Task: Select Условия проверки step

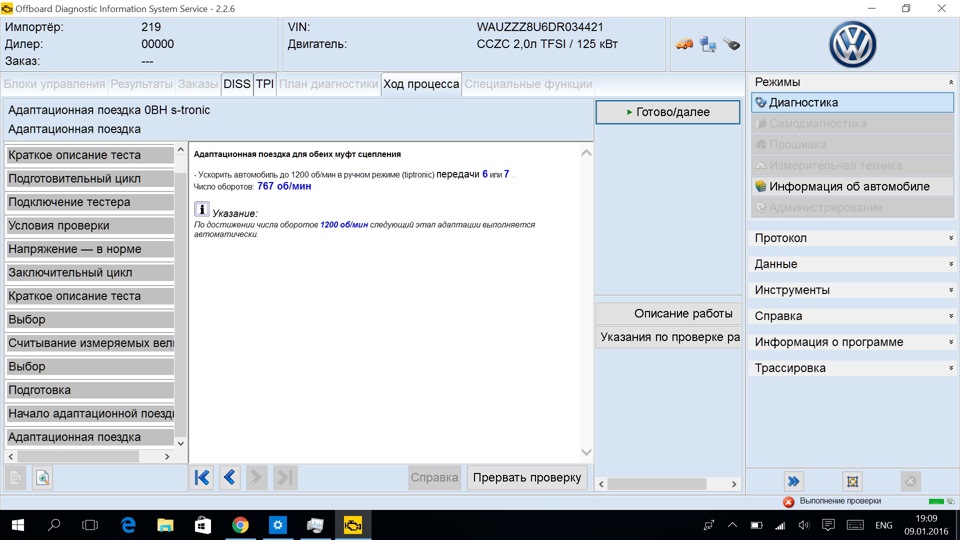Action: click(x=90, y=225)
